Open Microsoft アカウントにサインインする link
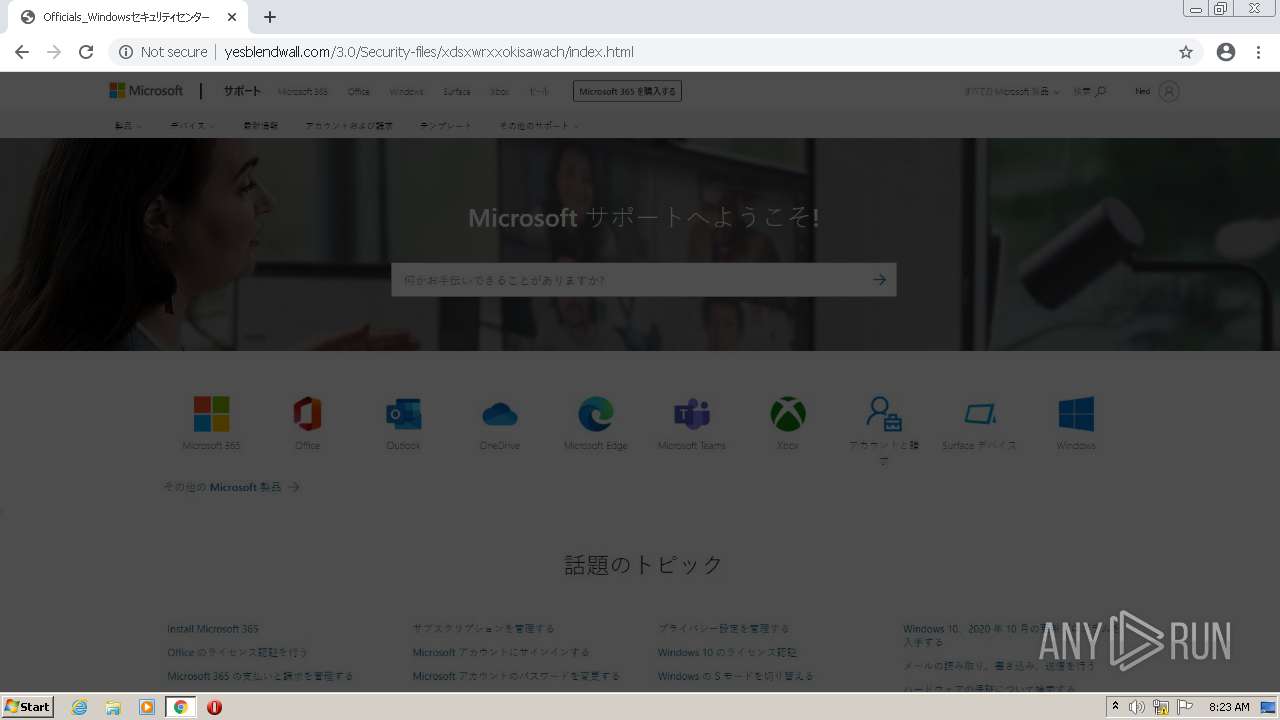The width and height of the screenshot is (1280, 720). [501, 652]
